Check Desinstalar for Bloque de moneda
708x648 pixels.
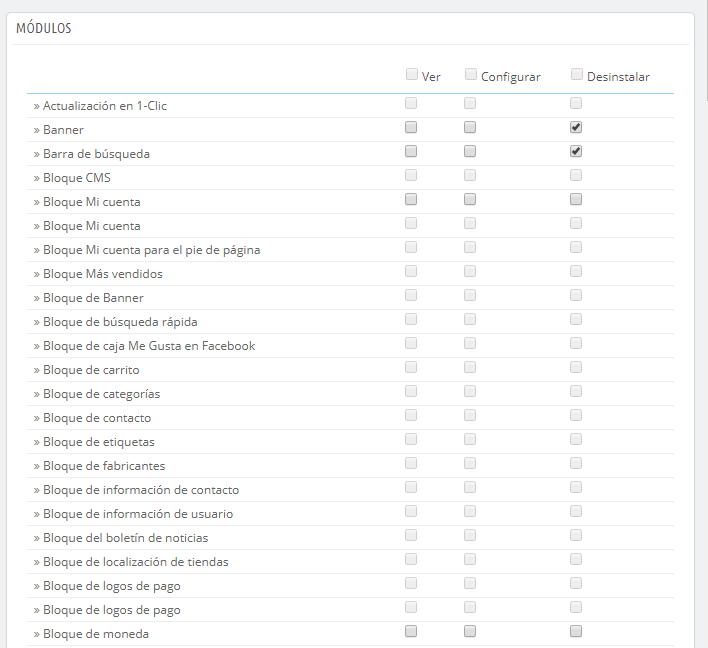click(x=576, y=632)
